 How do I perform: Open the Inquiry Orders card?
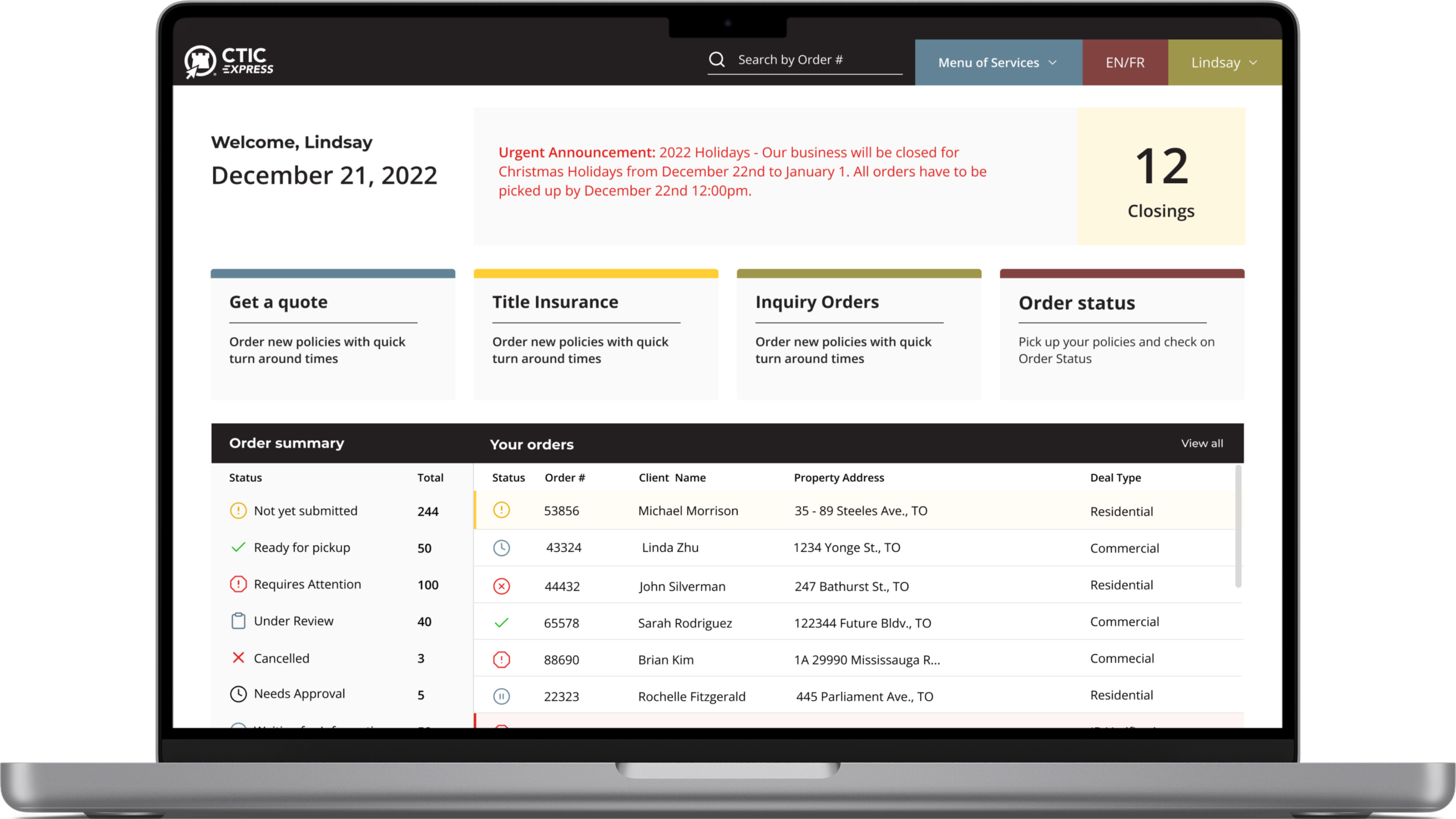[859, 336]
